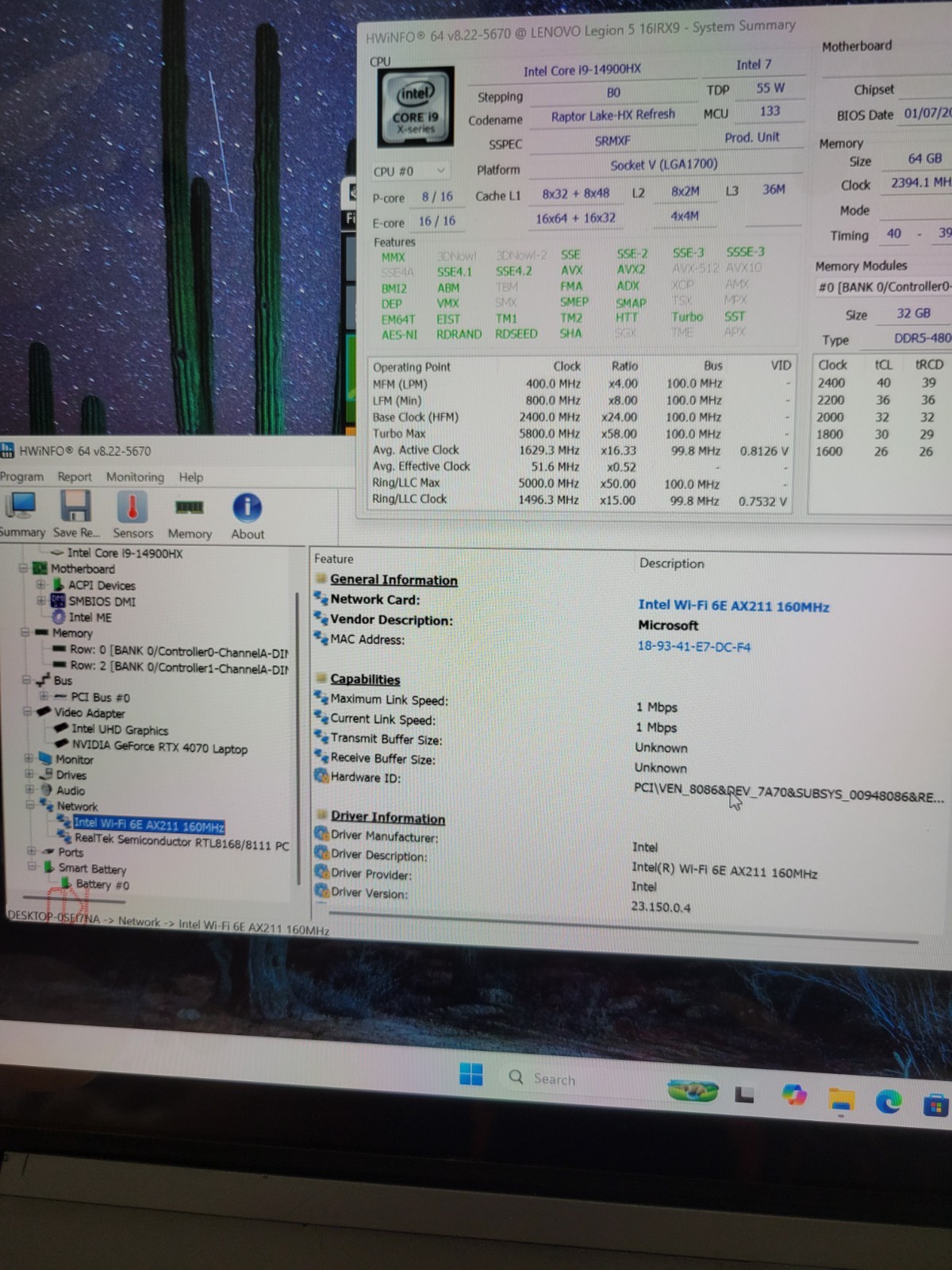Click the driver version 23.150.0.4
Viewport: 952px width, 1270px height.
click(660, 906)
